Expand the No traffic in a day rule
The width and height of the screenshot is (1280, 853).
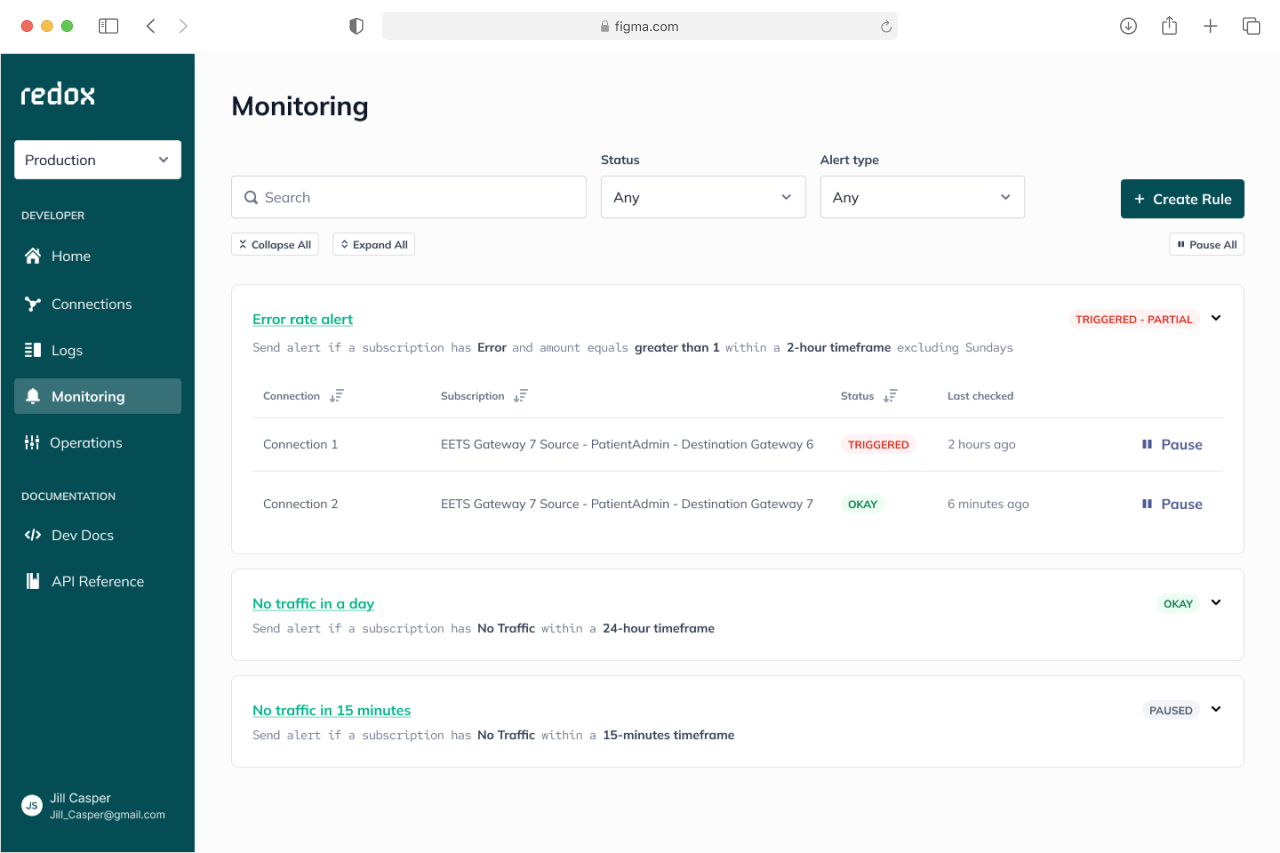1216,603
